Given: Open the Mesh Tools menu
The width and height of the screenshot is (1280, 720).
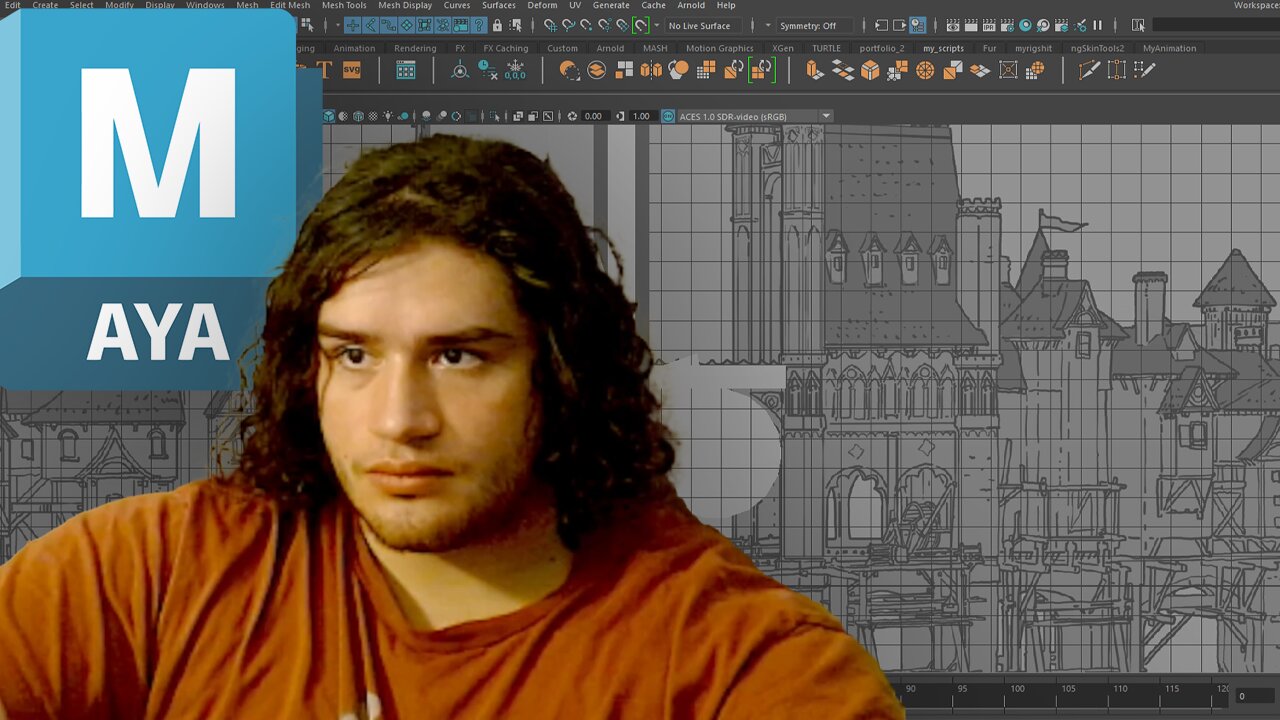Looking at the screenshot, I should coord(344,5).
